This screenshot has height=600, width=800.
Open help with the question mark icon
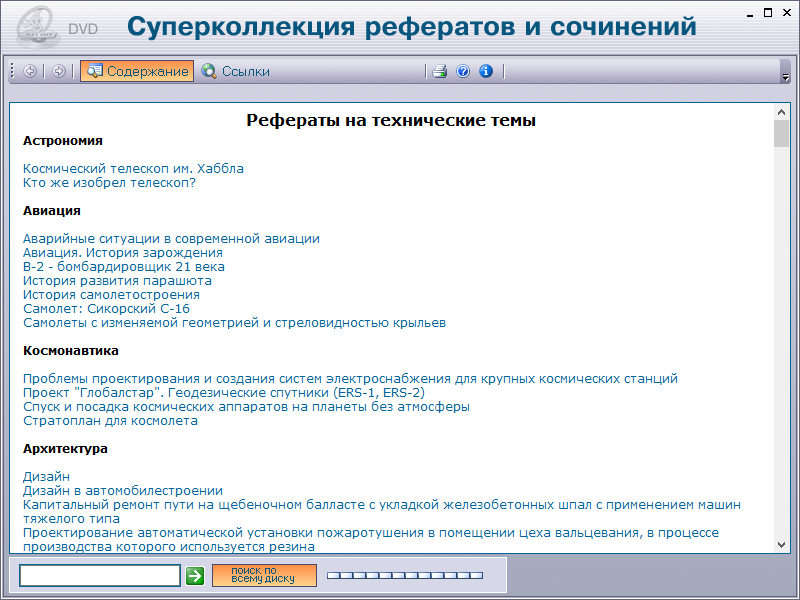(x=463, y=71)
